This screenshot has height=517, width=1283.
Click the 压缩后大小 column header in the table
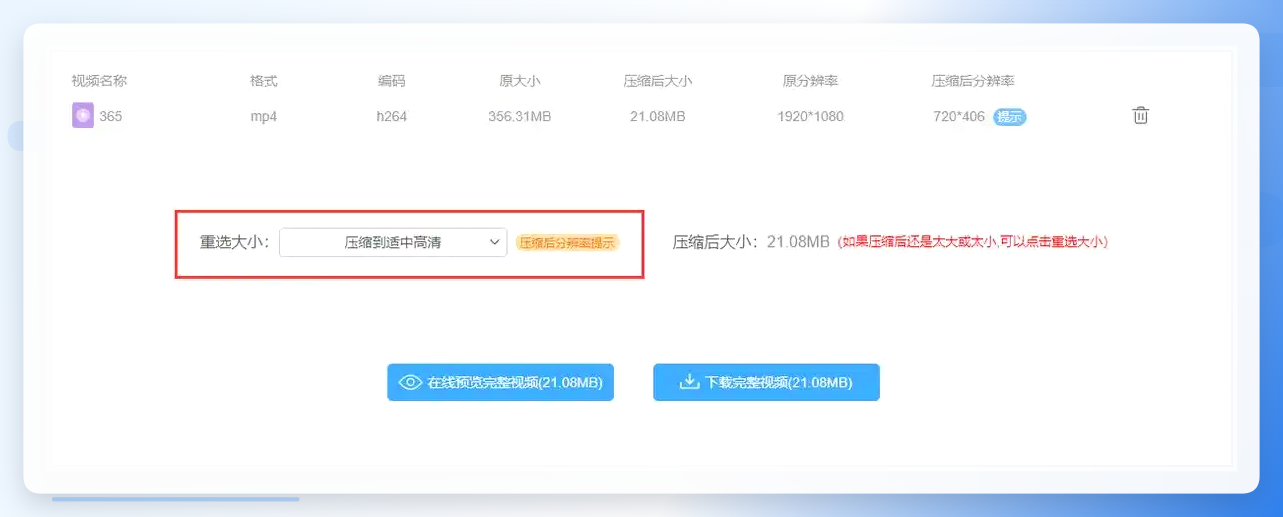(x=658, y=81)
